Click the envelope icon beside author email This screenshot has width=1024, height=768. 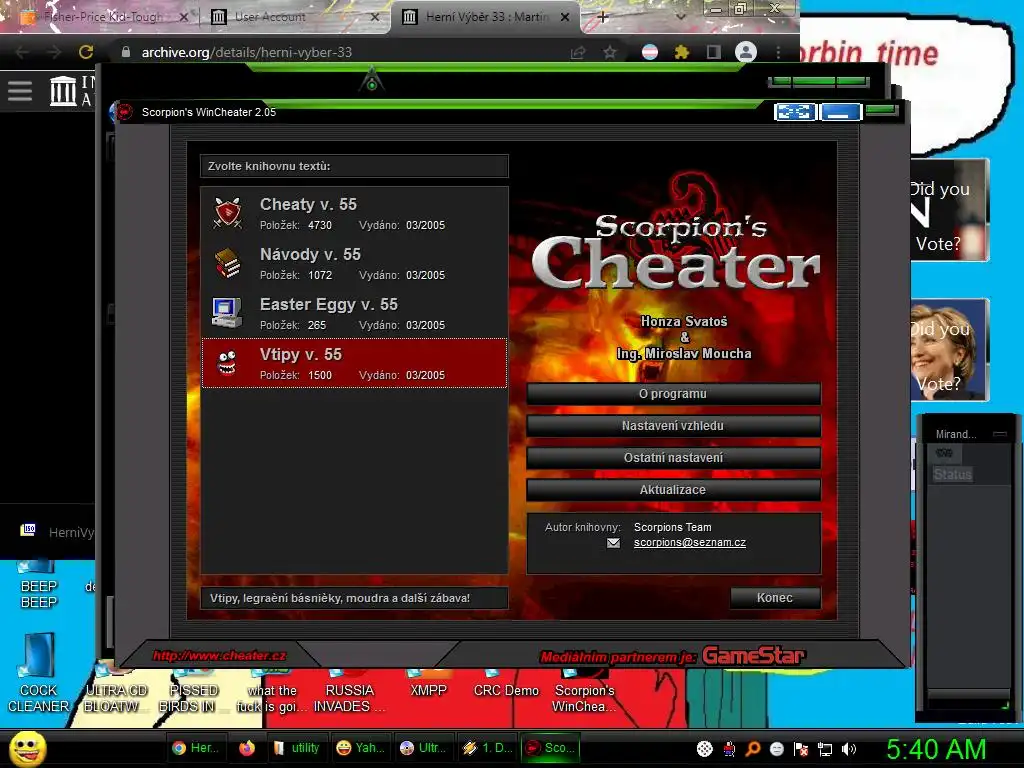[613, 543]
